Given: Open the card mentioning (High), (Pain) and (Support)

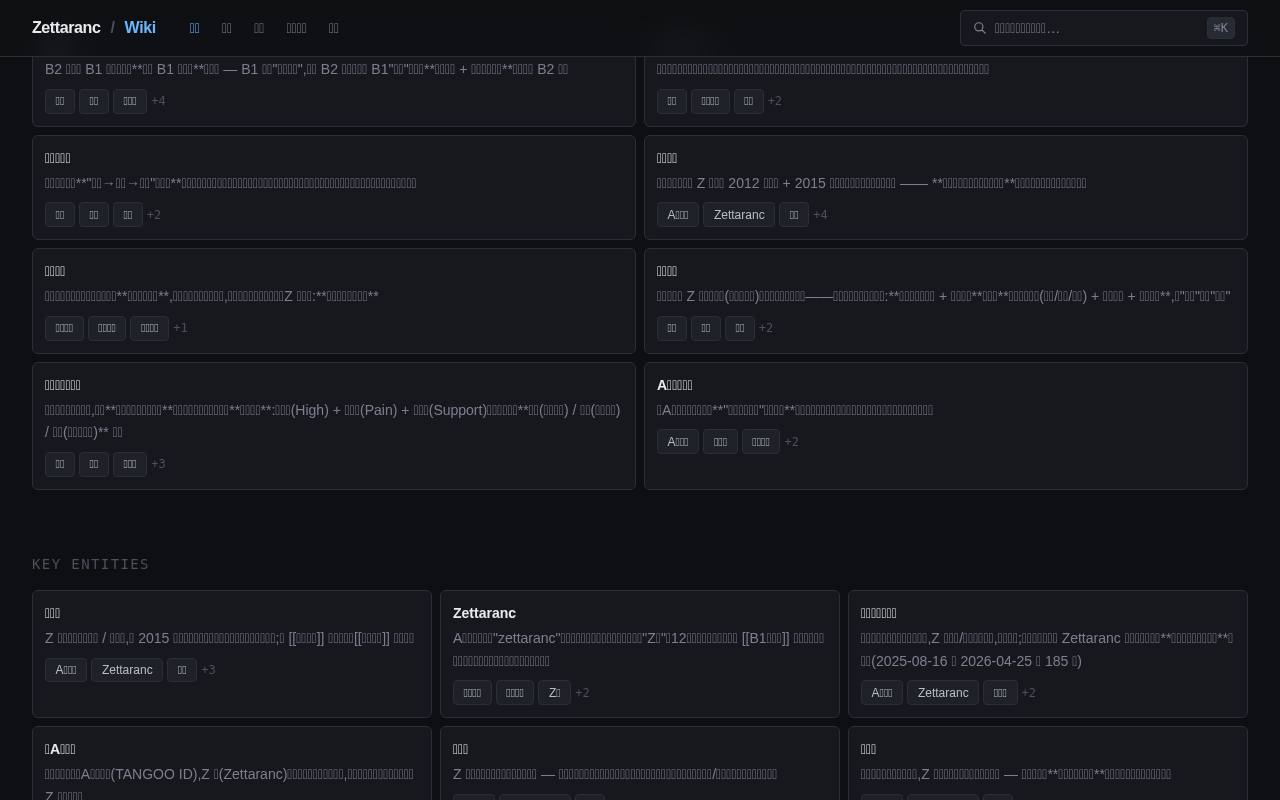Looking at the screenshot, I should pos(334,426).
